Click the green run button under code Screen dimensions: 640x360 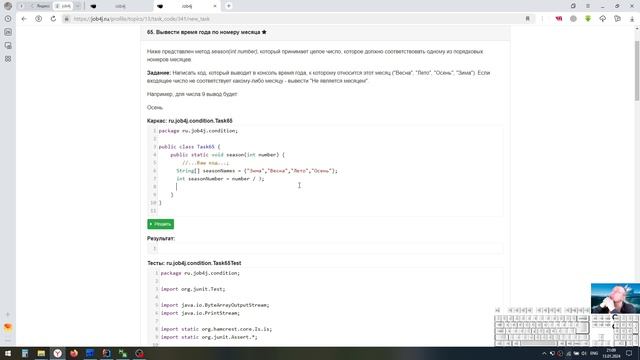coord(160,224)
